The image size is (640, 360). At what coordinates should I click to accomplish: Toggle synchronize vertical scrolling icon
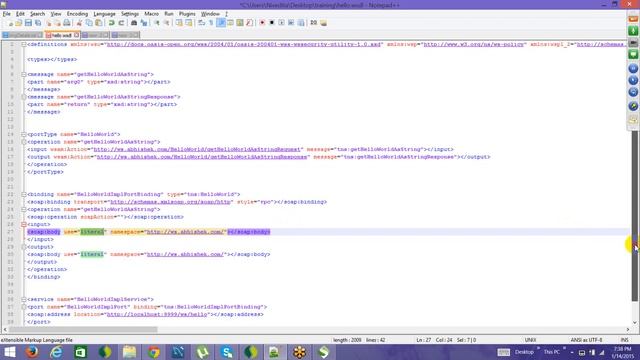click(179, 23)
